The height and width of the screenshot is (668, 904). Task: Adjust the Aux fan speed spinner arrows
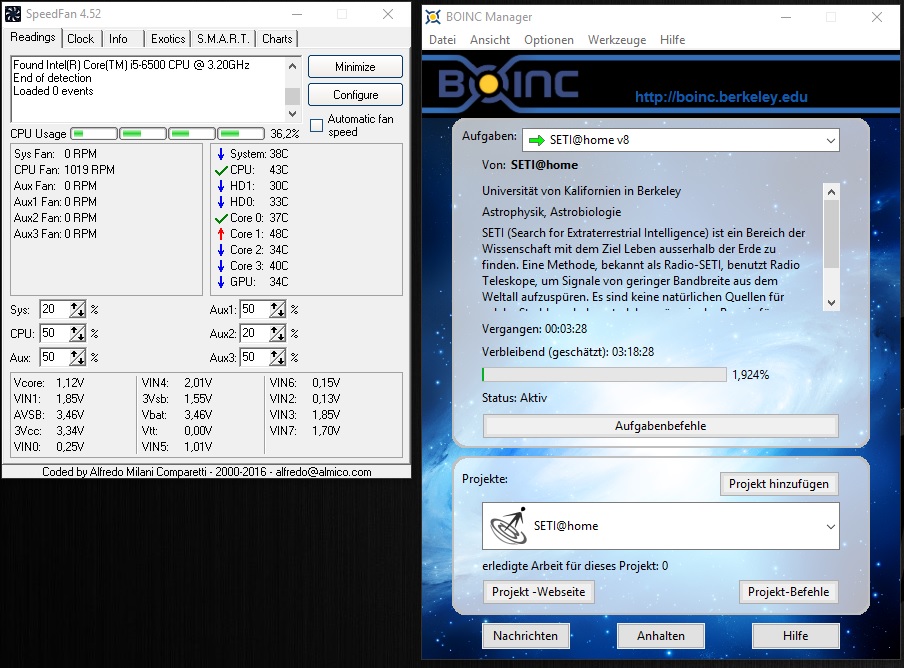(78, 357)
